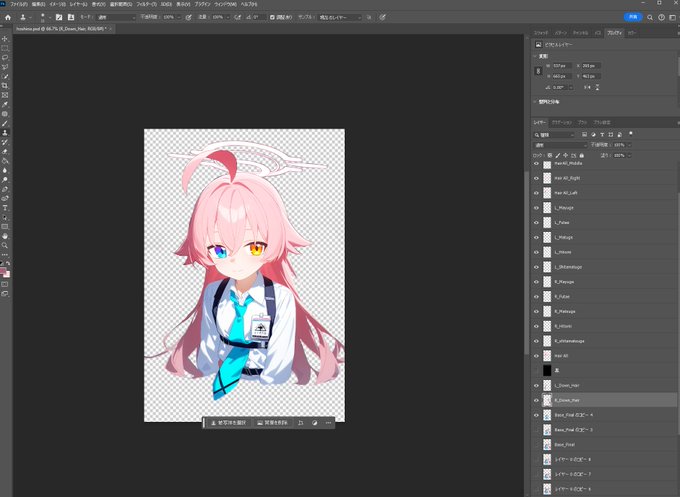This screenshot has width=680, height=497.
Task: Click the W width input field
Action: point(562,66)
